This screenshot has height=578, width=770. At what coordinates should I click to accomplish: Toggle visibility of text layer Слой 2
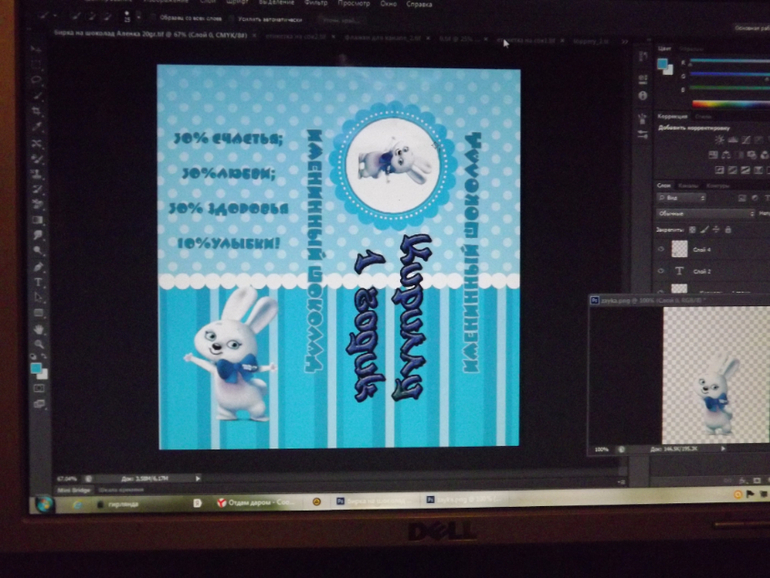click(661, 271)
